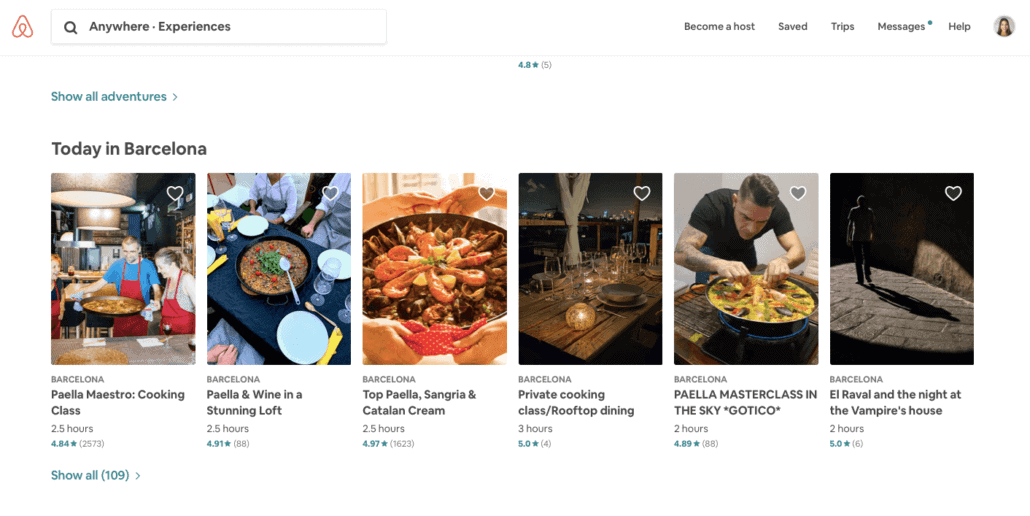Open Saved list in navigation
The width and height of the screenshot is (1030, 516).
point(793,26)
